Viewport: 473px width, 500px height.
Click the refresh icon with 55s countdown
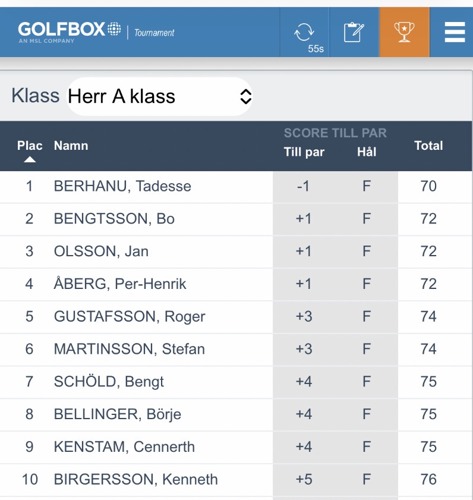(x=304, y=32)
